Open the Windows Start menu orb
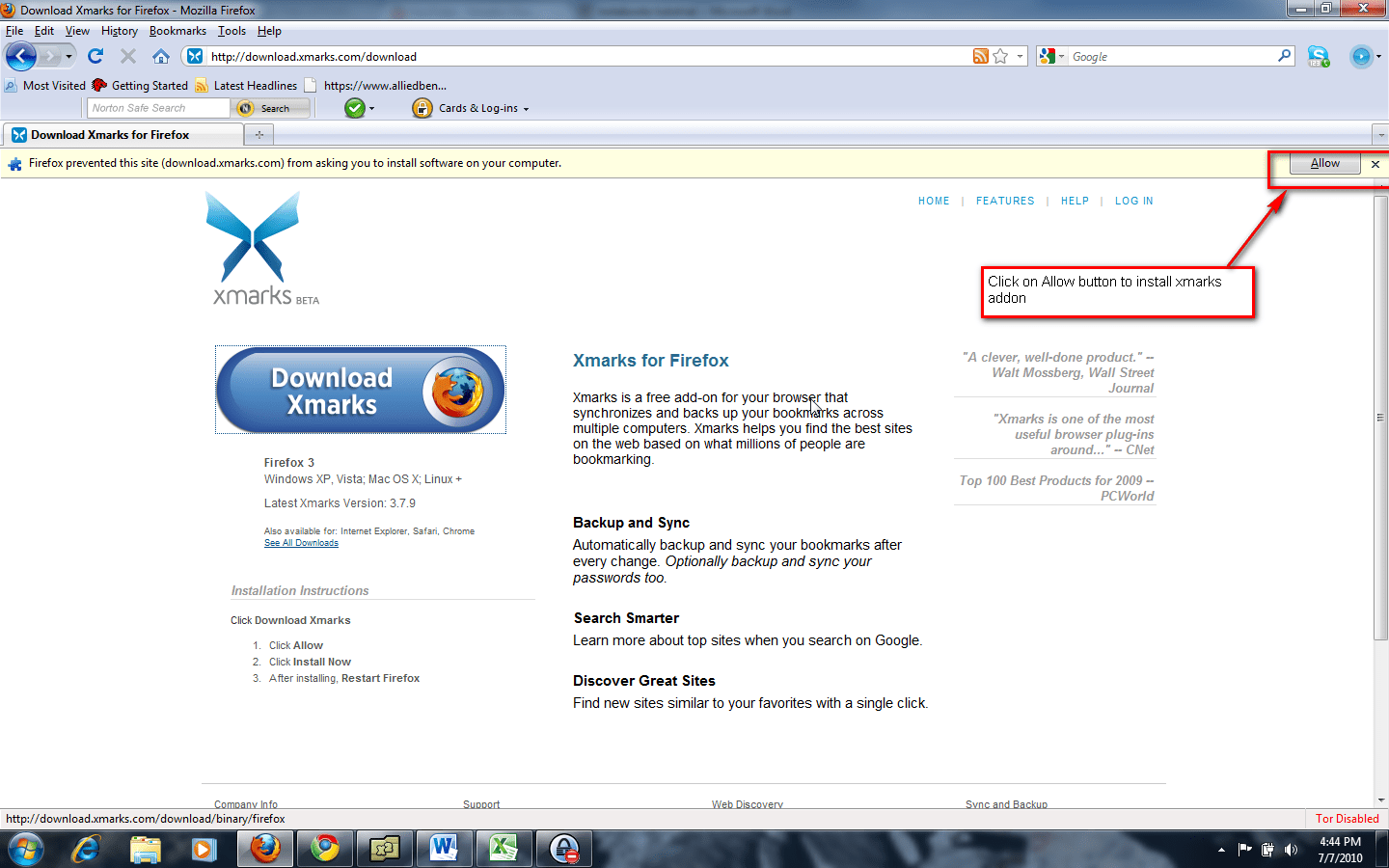Screen dimensions: 1389x868 pyautogui.click(x=25, y=849)
